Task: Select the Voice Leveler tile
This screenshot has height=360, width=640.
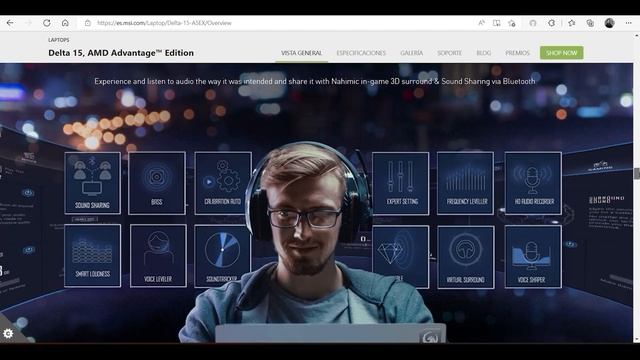Action: 158,256
